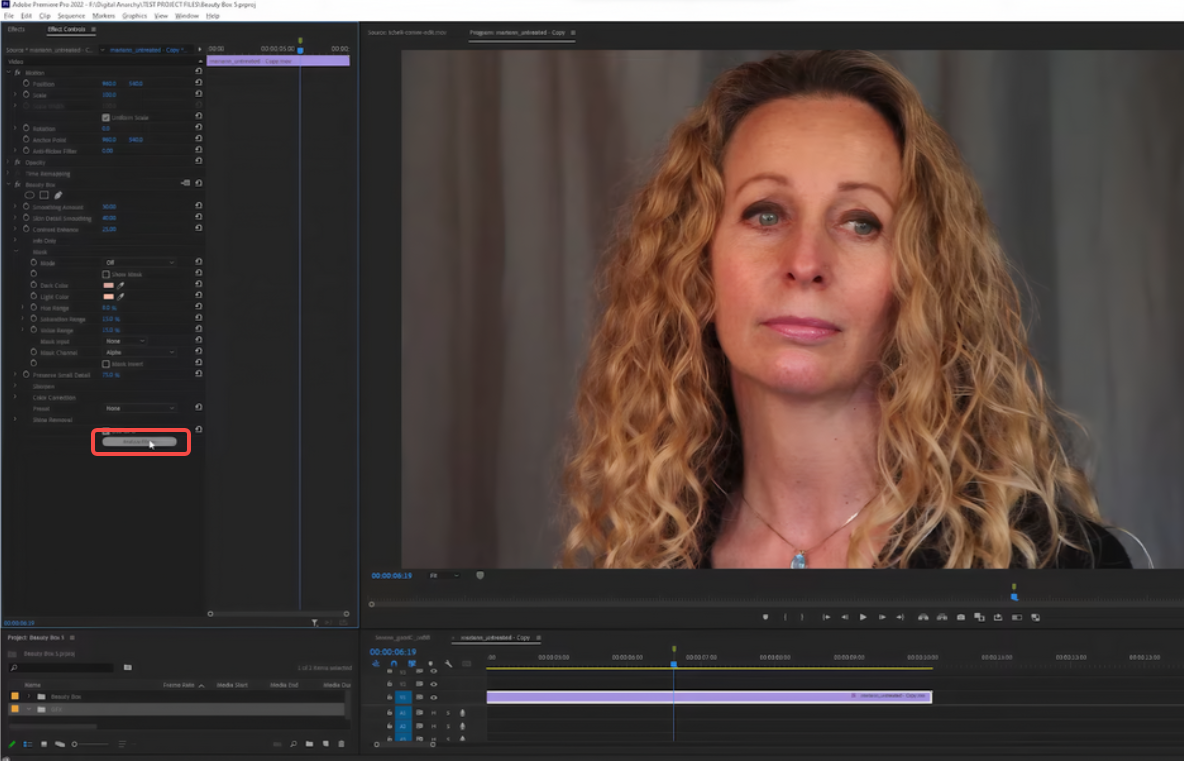Screen dimensions: 1184x761
Task: Switch to the Effect Controls tab
Action: [x=66, y=29]
